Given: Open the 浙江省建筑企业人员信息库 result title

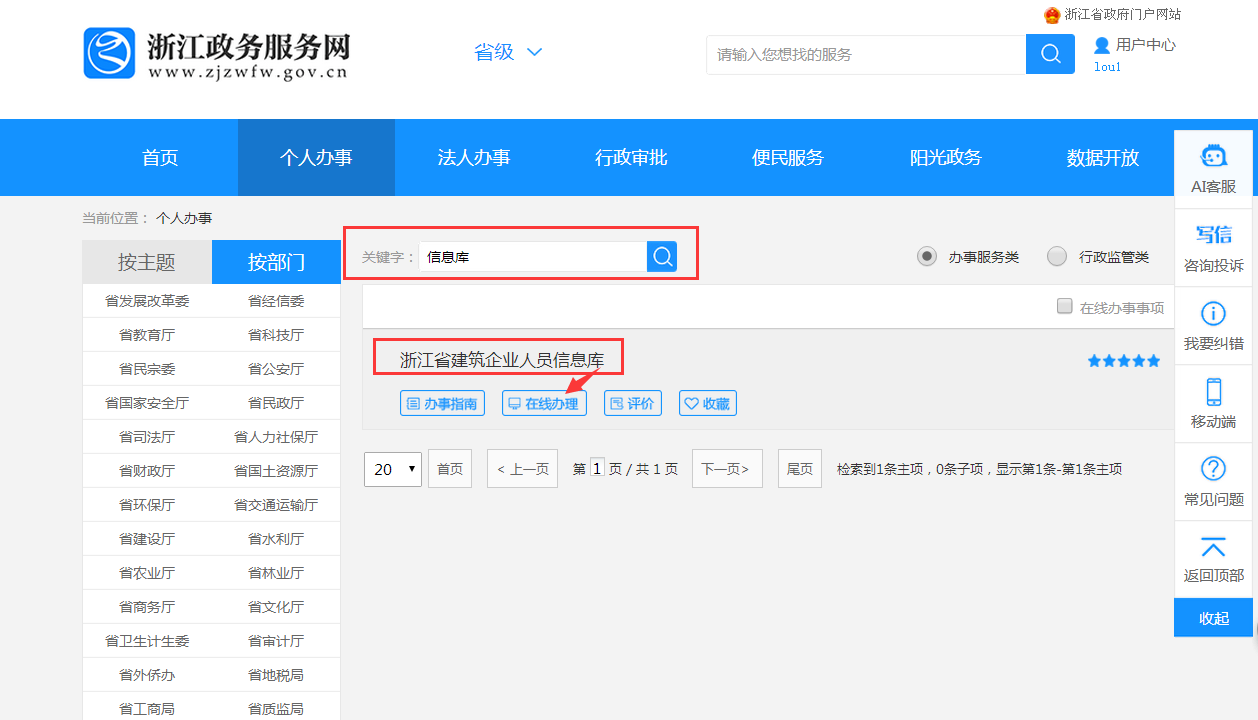Looking at the screenshot, I should tap(502, 360).
